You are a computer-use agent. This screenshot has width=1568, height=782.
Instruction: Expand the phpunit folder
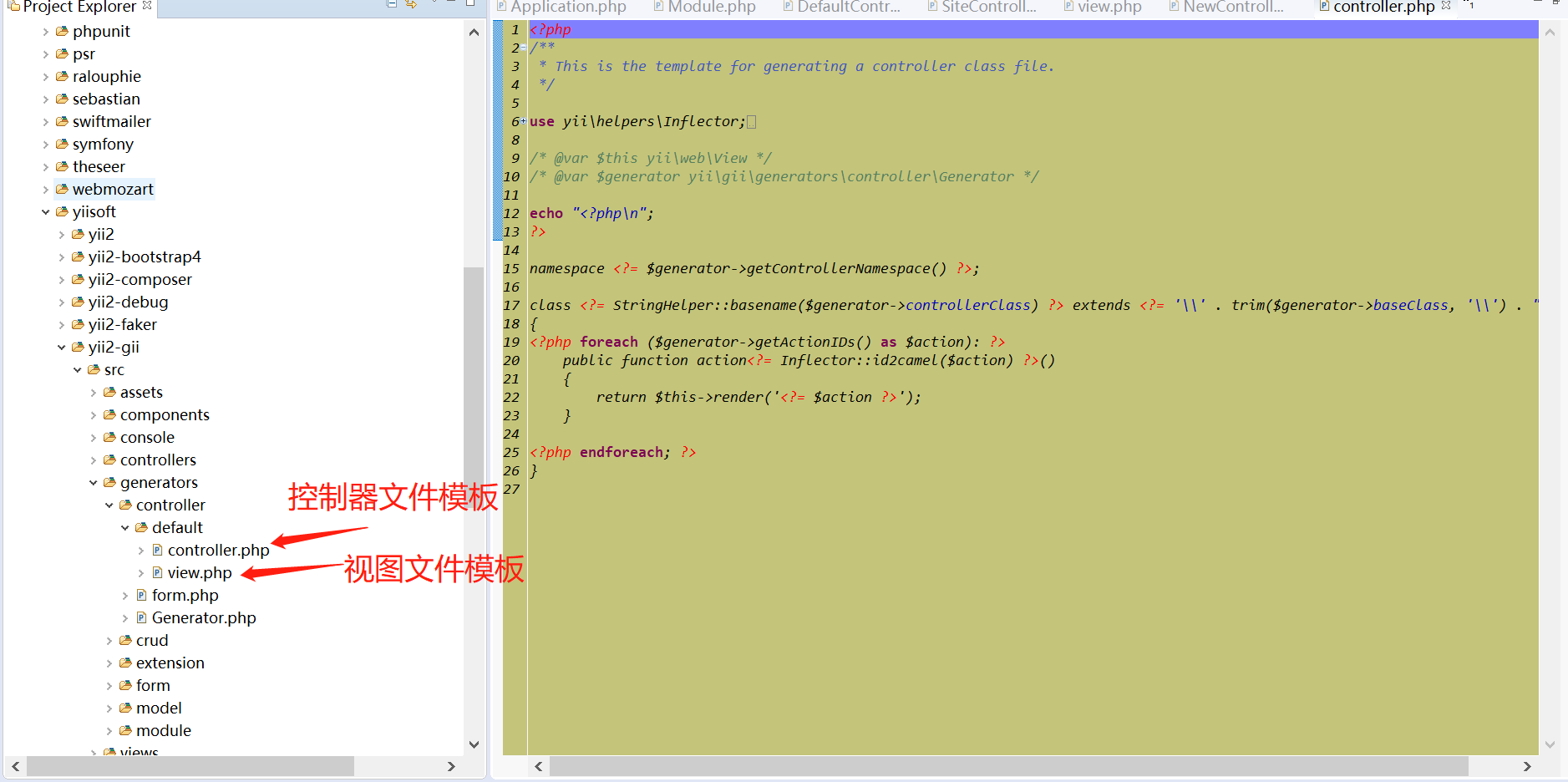click(x=46, y=32)
